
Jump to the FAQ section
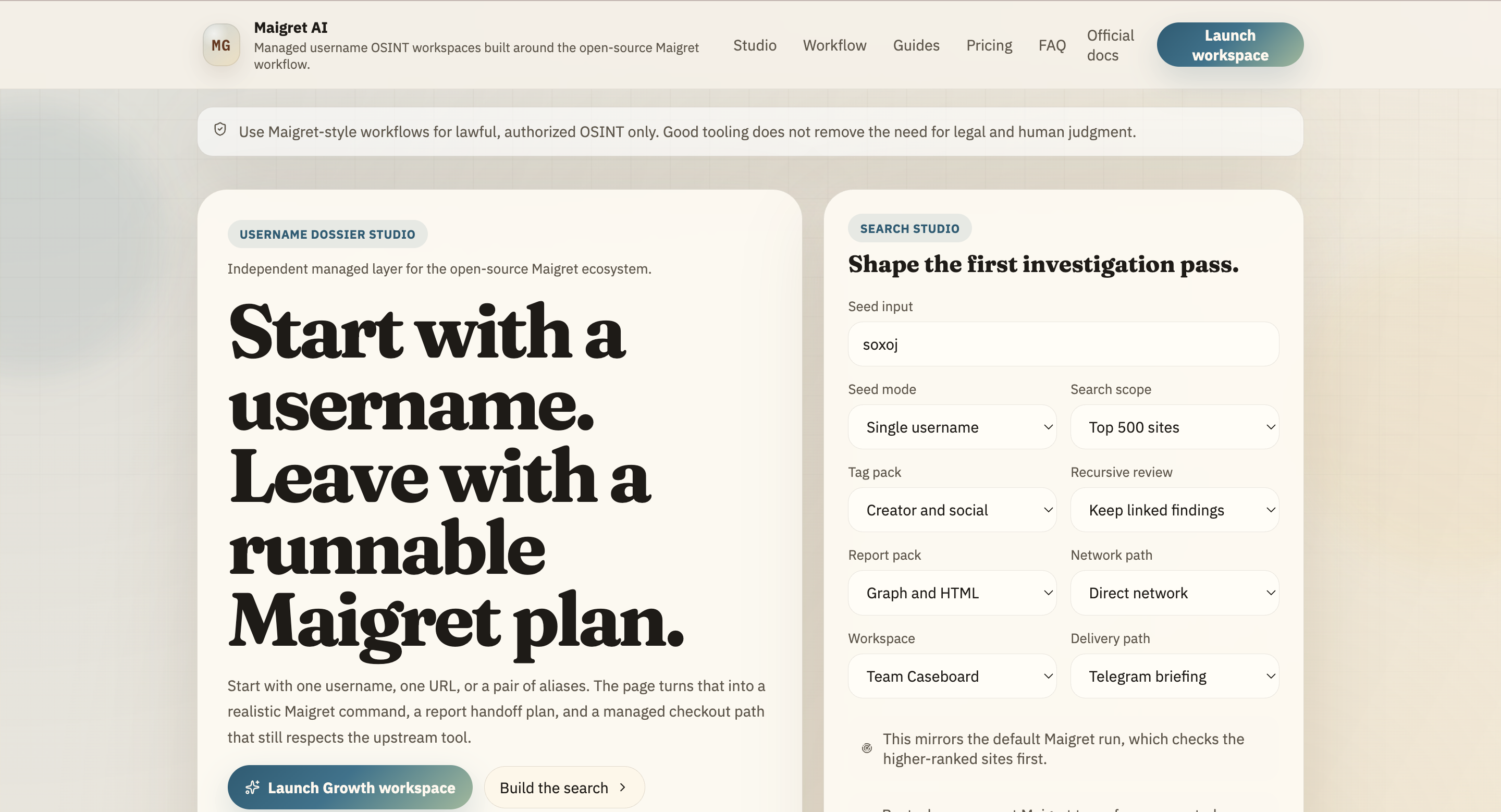coord(1052,45)
